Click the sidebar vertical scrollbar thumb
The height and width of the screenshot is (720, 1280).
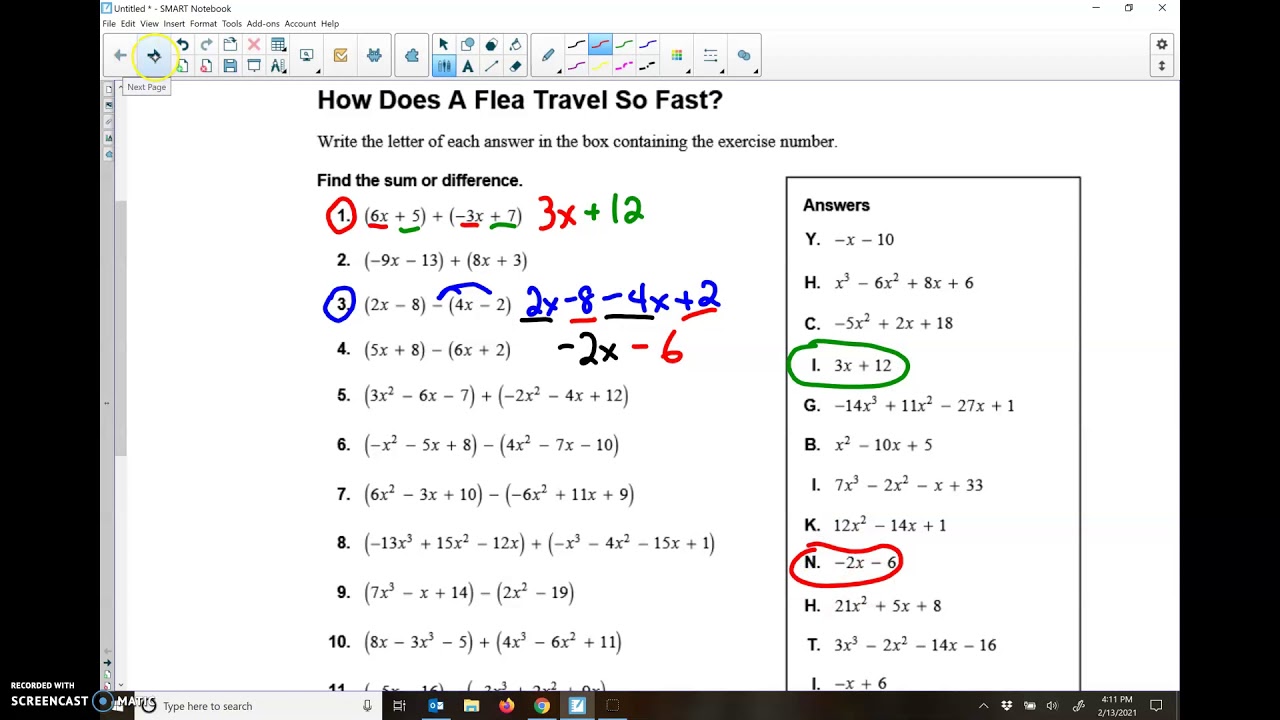121,328
